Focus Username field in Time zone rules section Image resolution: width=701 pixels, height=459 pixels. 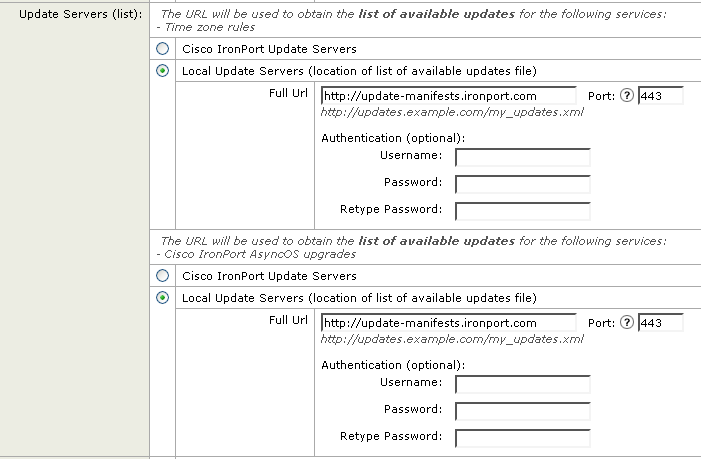point(523,157)
